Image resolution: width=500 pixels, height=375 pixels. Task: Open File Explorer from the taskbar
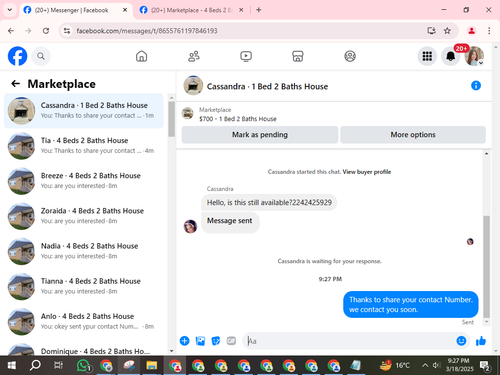151,366
